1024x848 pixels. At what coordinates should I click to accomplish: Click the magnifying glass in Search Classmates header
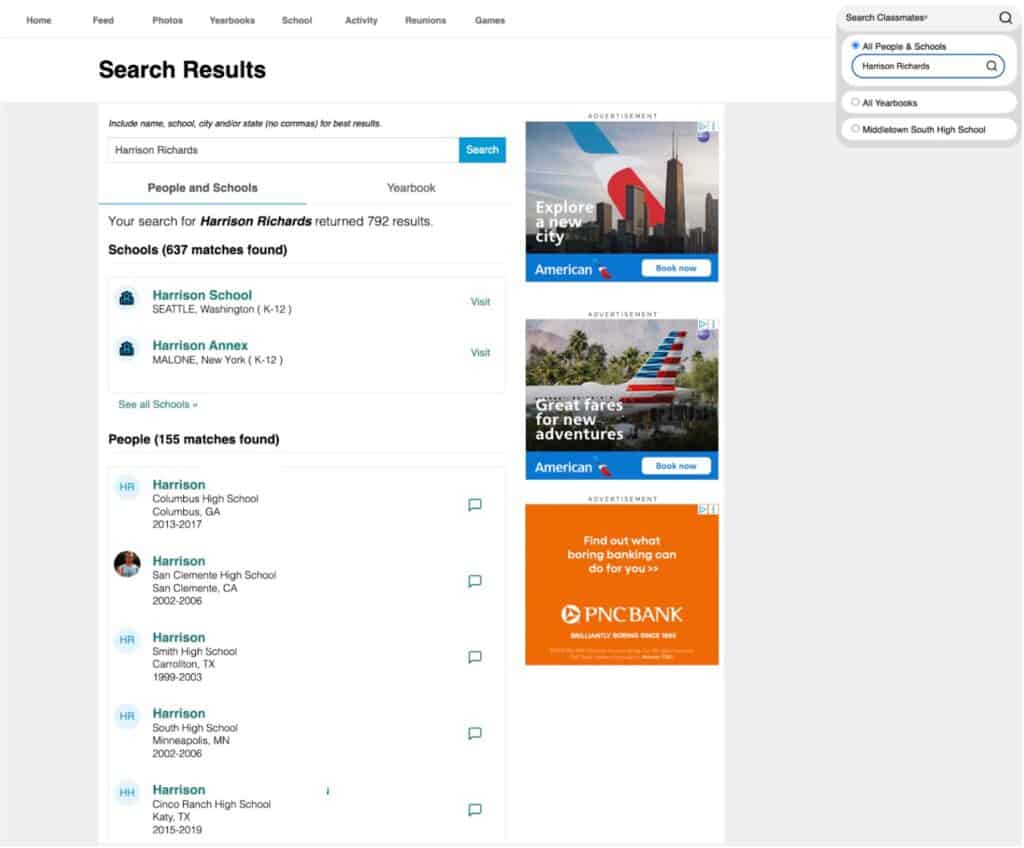coord(1004,18)
